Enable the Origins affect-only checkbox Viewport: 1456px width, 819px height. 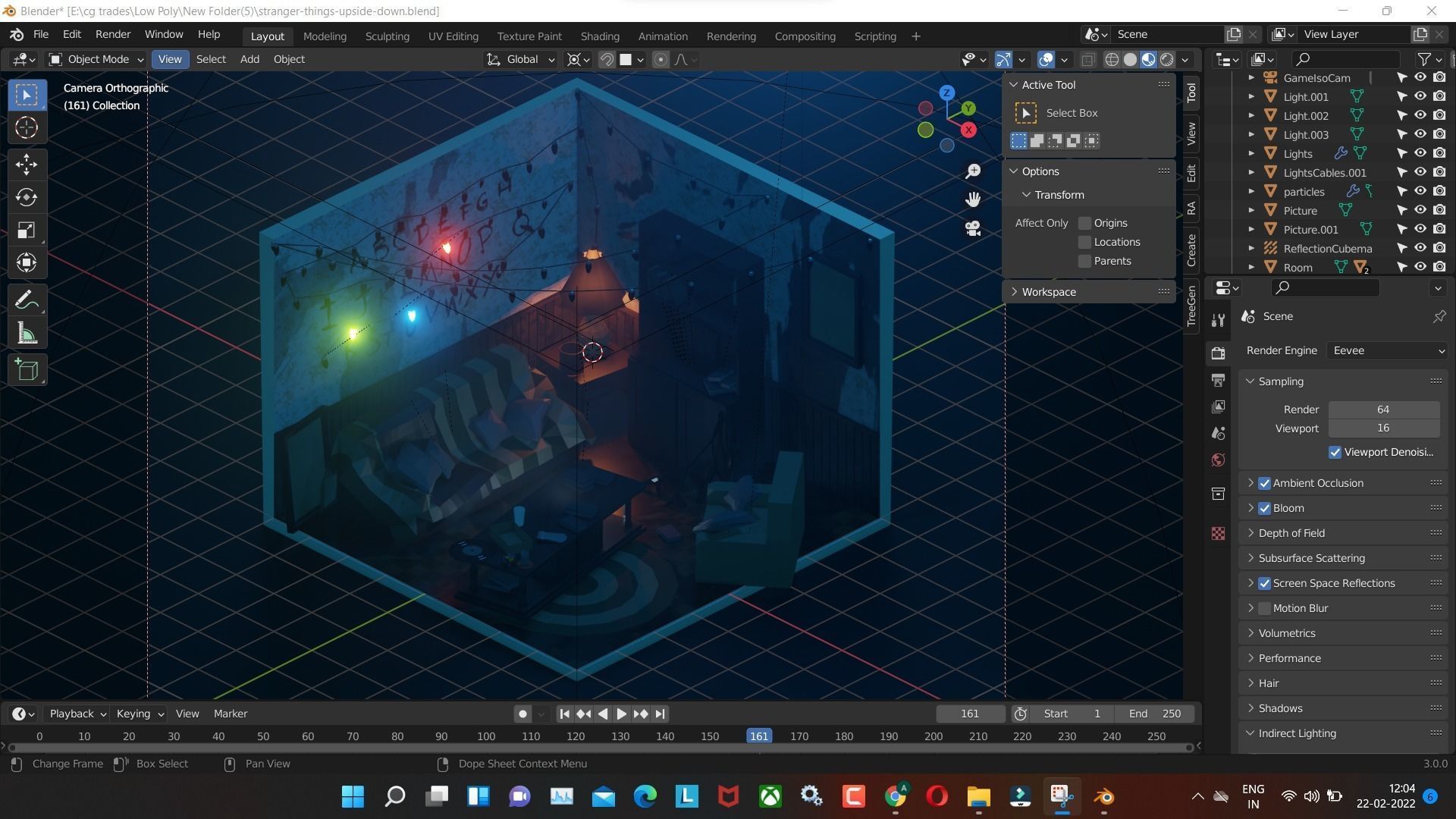[1084, 223]
